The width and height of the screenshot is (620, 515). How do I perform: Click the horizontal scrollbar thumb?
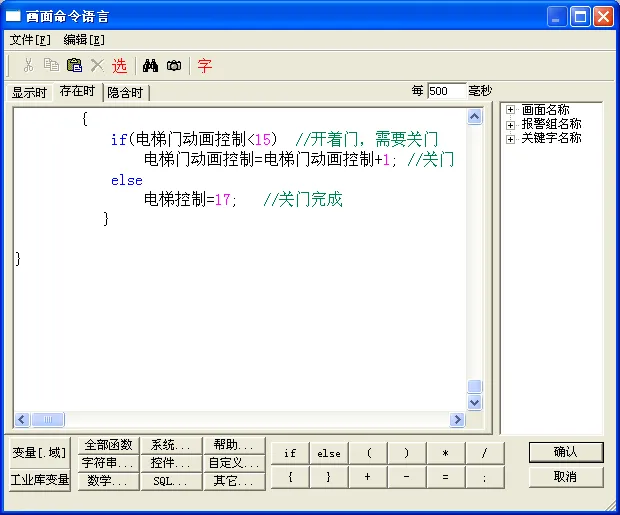click(47, 419)
